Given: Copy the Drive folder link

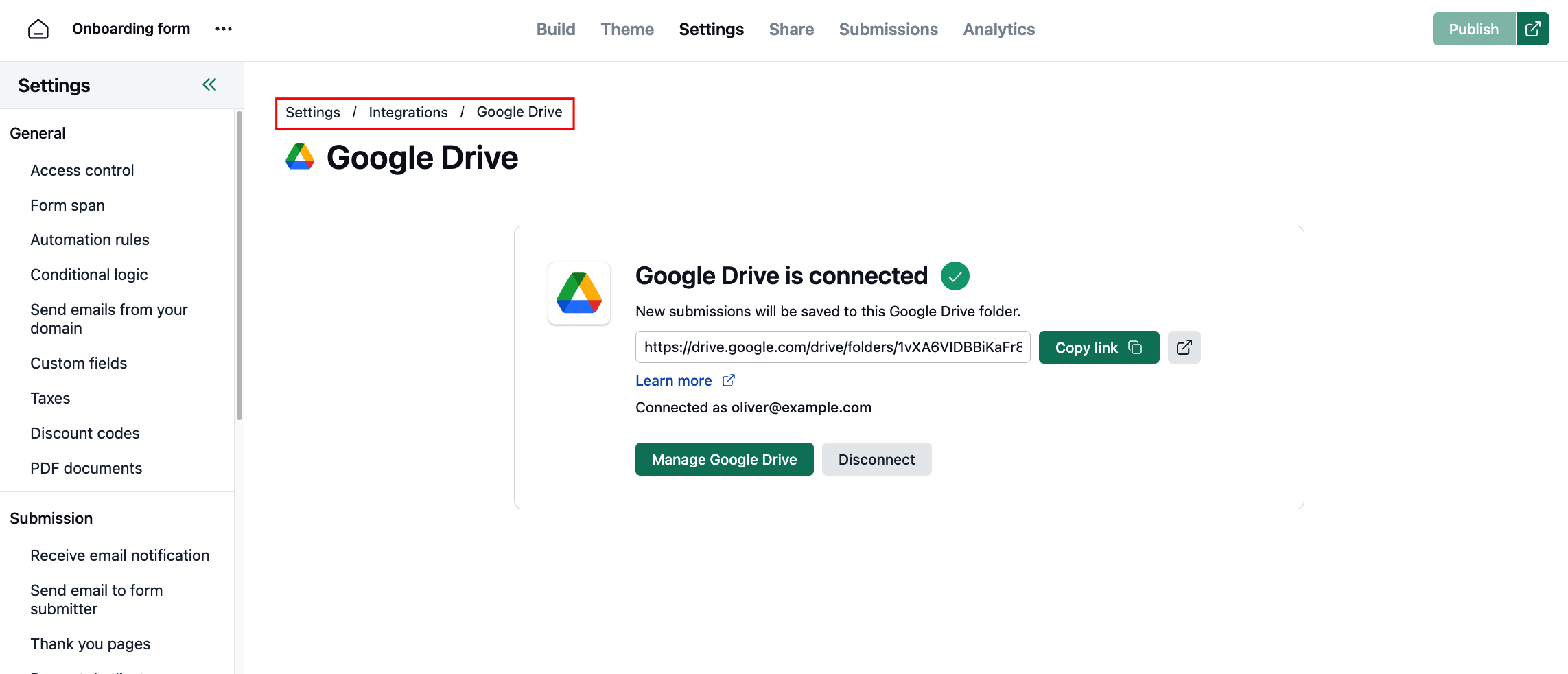Looking at the screenshot, I should pyautogui.click(x=1099, y=347).
